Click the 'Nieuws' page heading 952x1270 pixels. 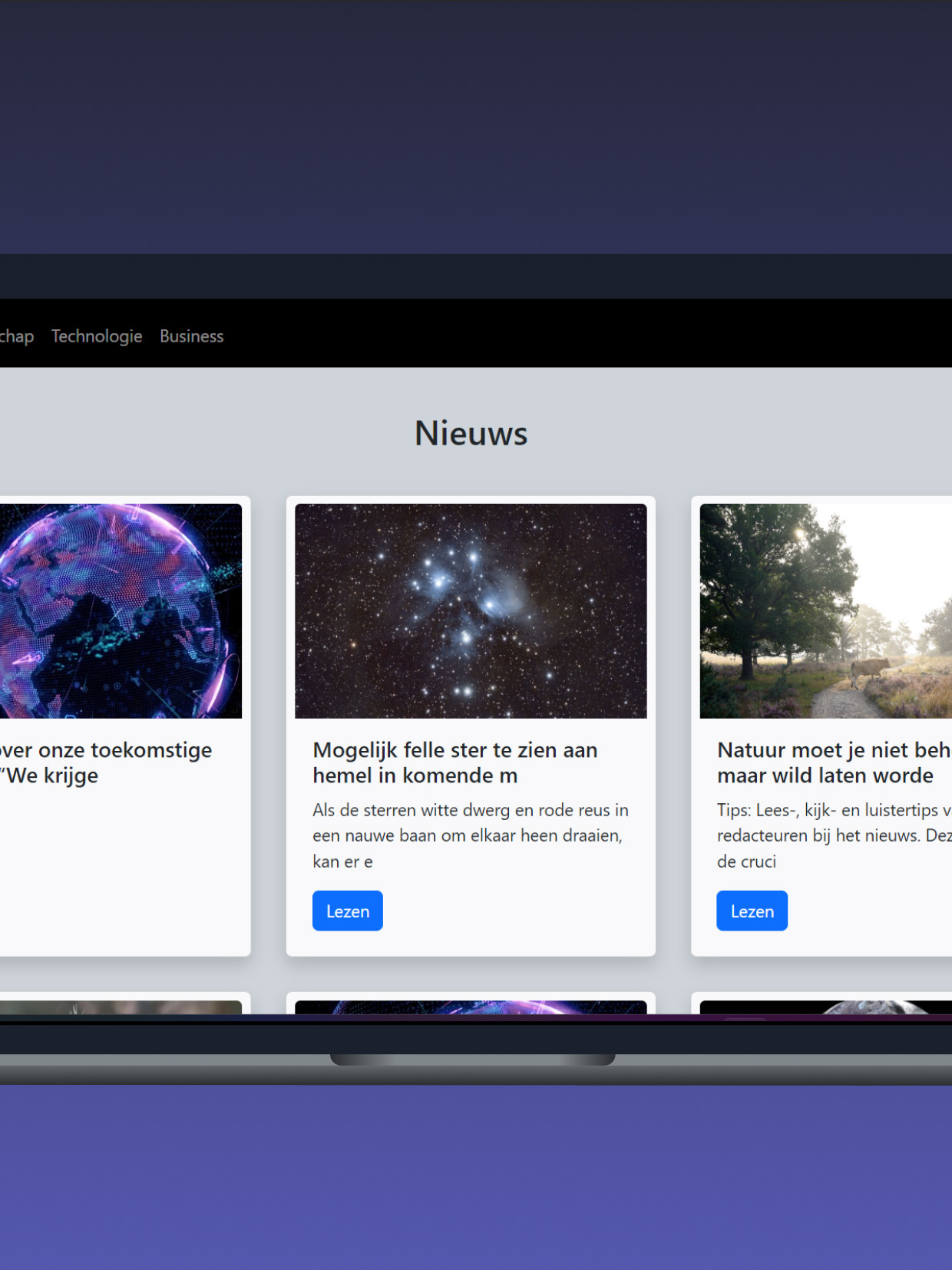pos(471,433)
